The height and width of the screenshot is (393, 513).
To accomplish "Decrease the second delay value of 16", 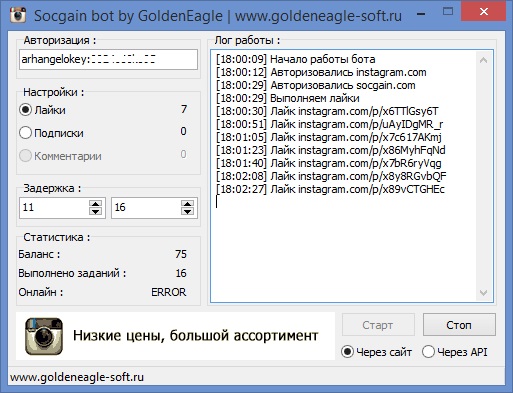I will click(x=187, y=212).
